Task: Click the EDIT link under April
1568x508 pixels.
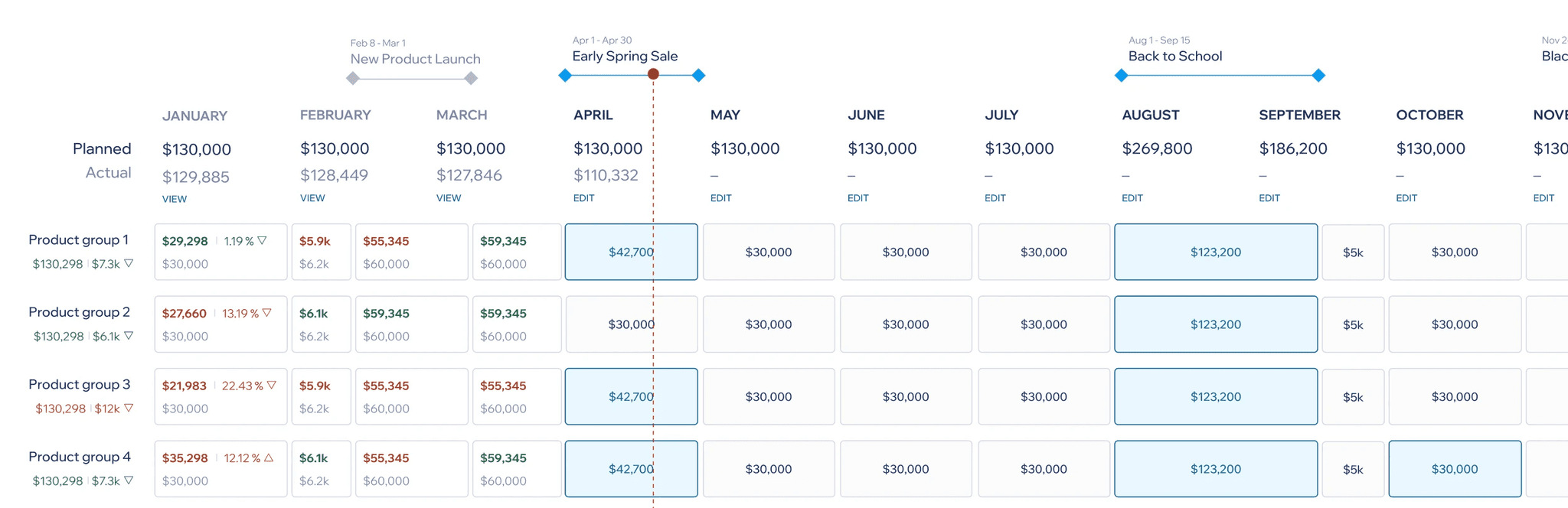Action: [x=584, y=198]
